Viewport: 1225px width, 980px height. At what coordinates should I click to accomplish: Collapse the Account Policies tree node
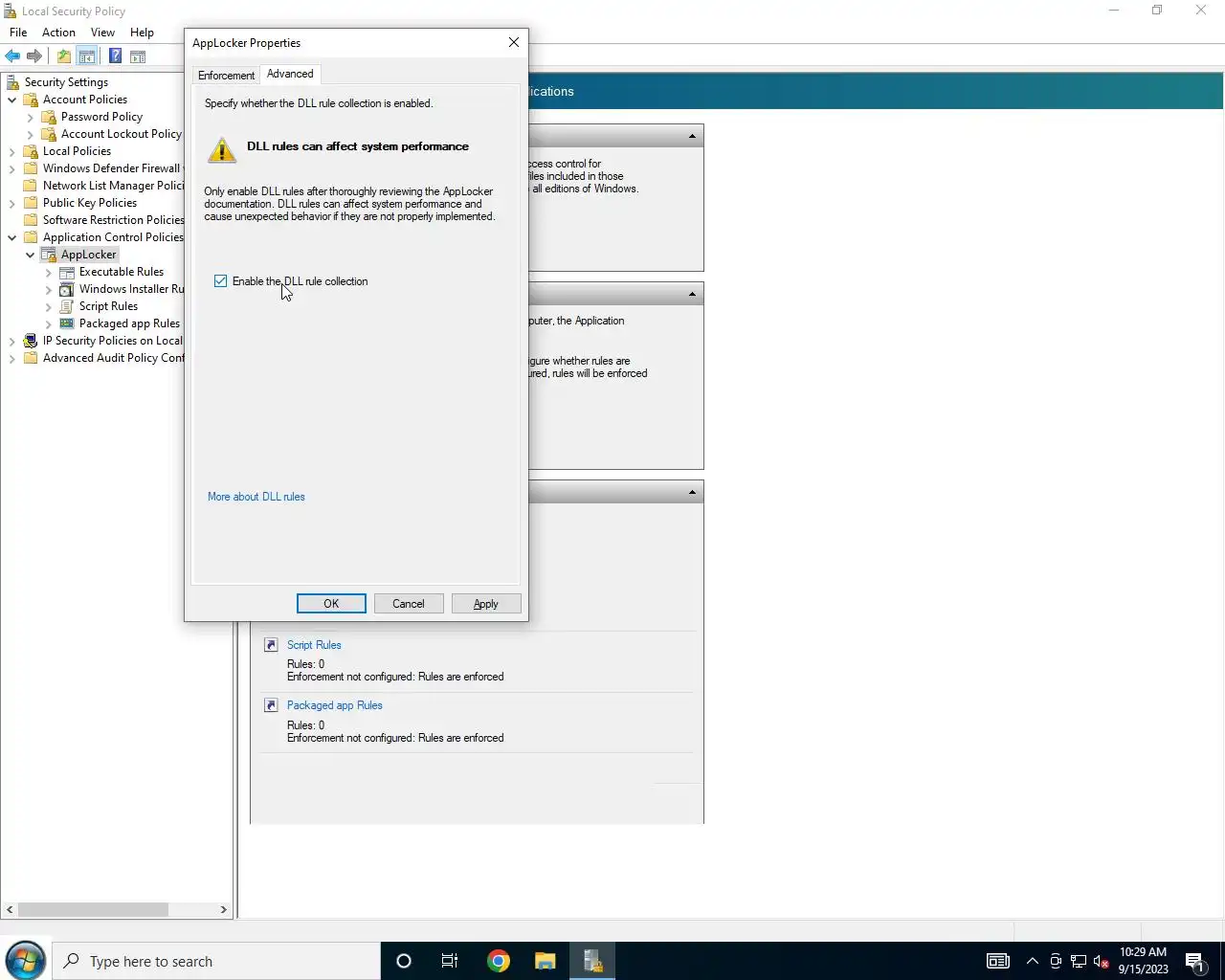coord(12,100)
